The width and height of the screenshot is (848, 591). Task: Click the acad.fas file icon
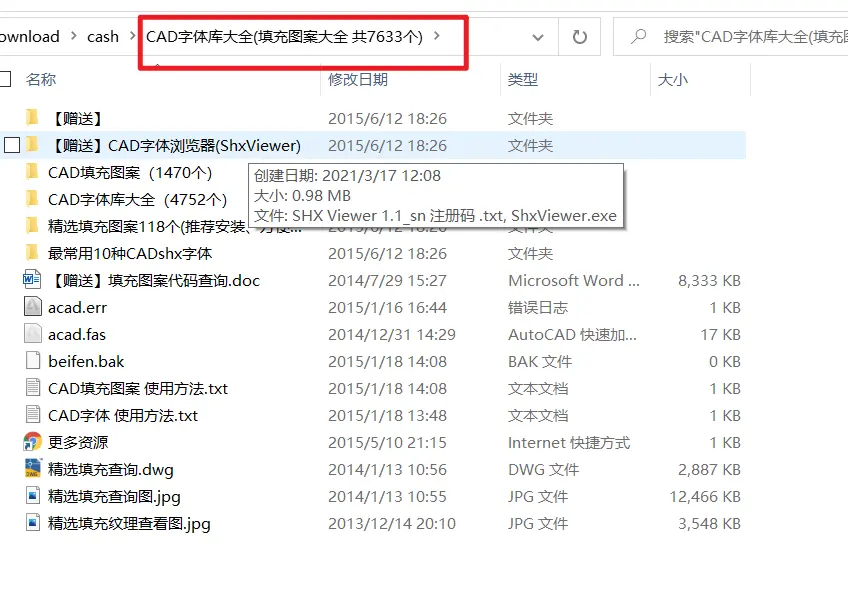pos(32,334)
